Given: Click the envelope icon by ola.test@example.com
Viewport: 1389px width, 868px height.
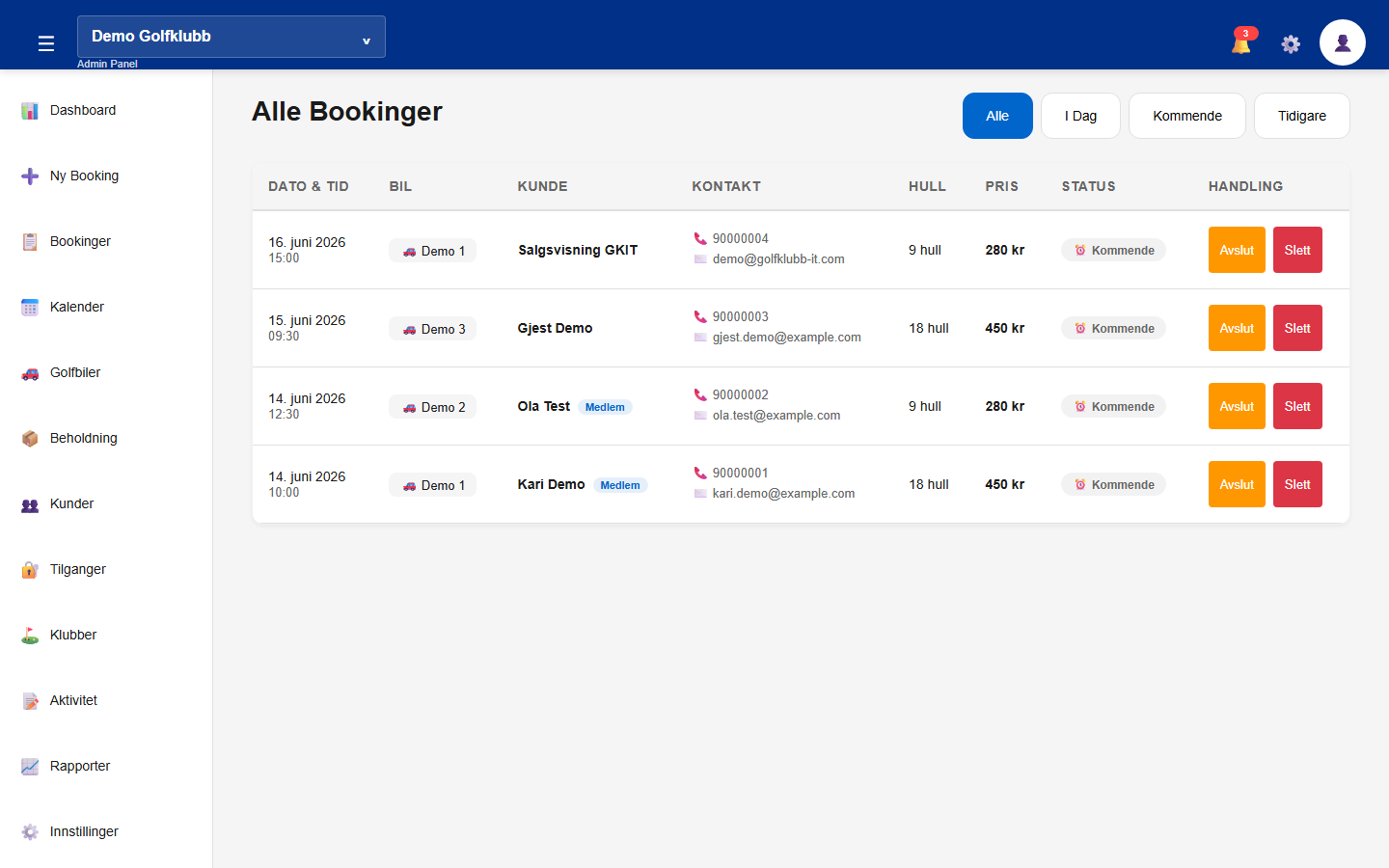Looking at the screenshot, I should [x=700, y=416].
